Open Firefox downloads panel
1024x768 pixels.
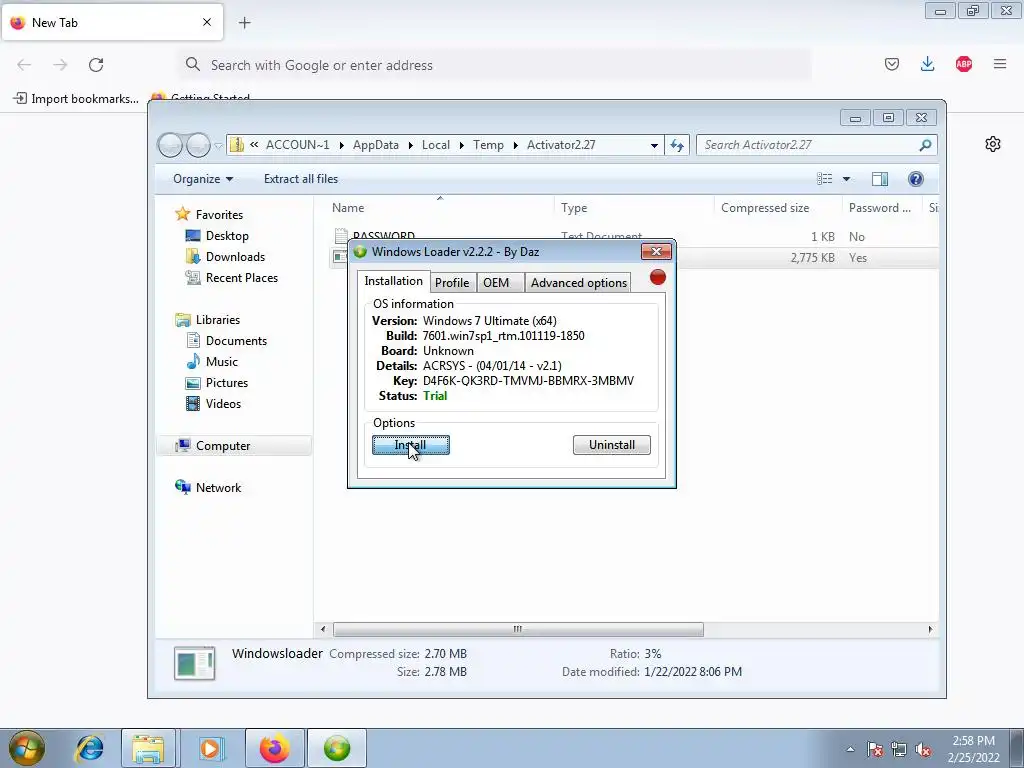pyautogui.click(x=927, y=64)
